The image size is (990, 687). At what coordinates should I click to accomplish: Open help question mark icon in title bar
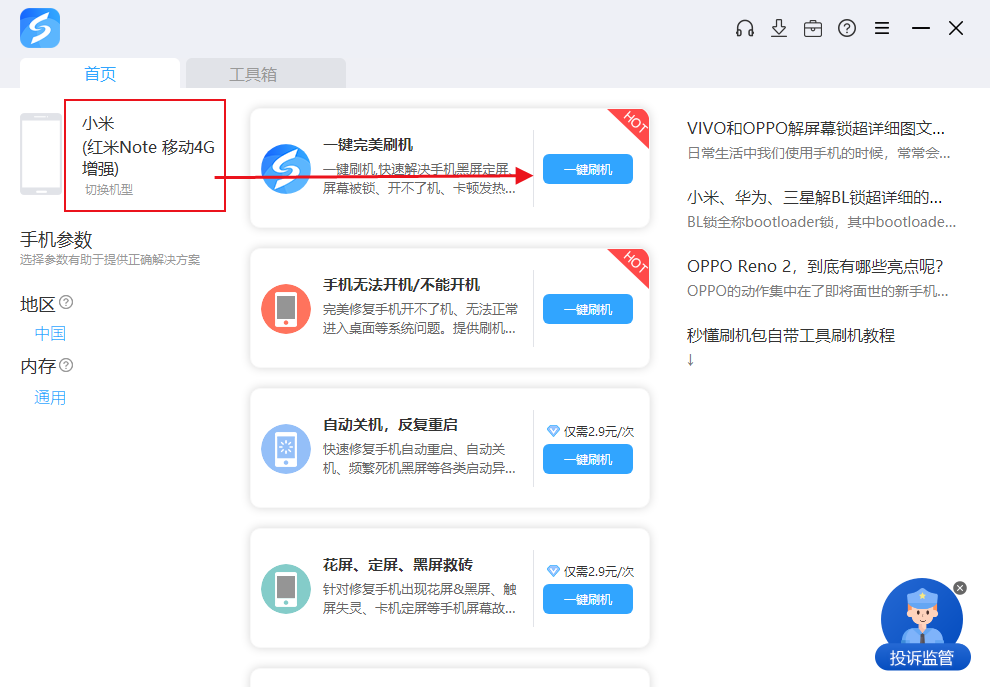(847, 28)
